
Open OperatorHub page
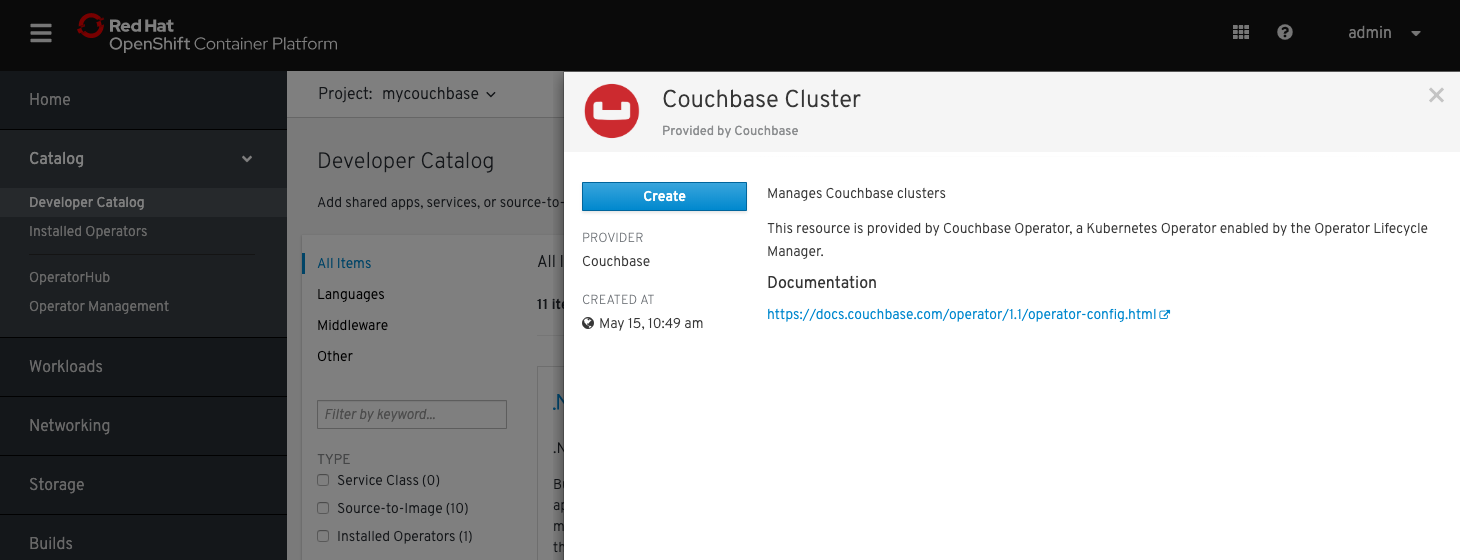pyautogui.click(x=69, y=277)
